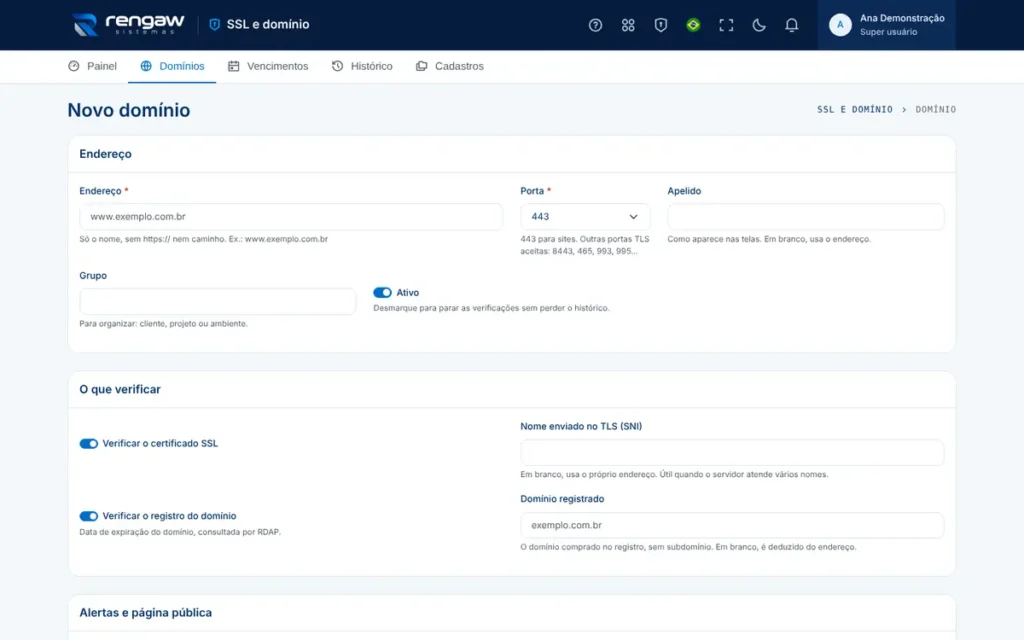The width and height of the screenshot is (1024, 640).
Task: Open the Cadastros tab
Action: pyautogui.click(x=449, y=66)
